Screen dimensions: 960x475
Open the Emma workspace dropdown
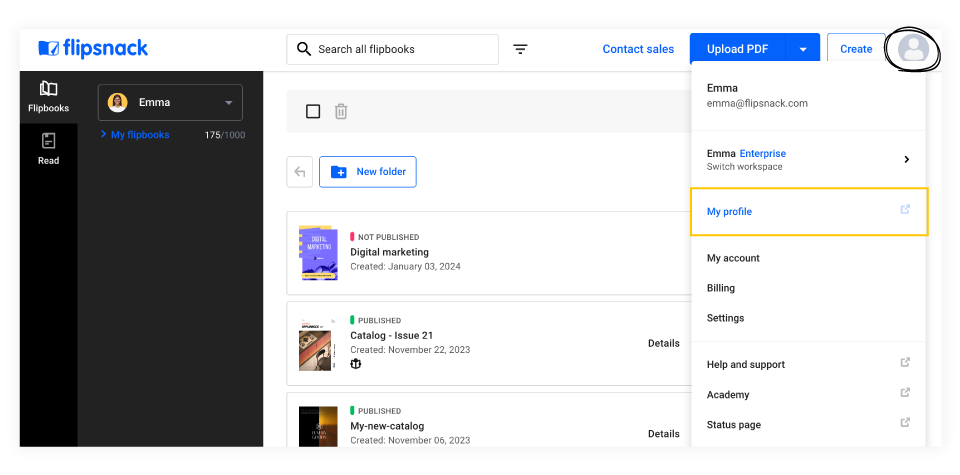click(x=170, y=102)
